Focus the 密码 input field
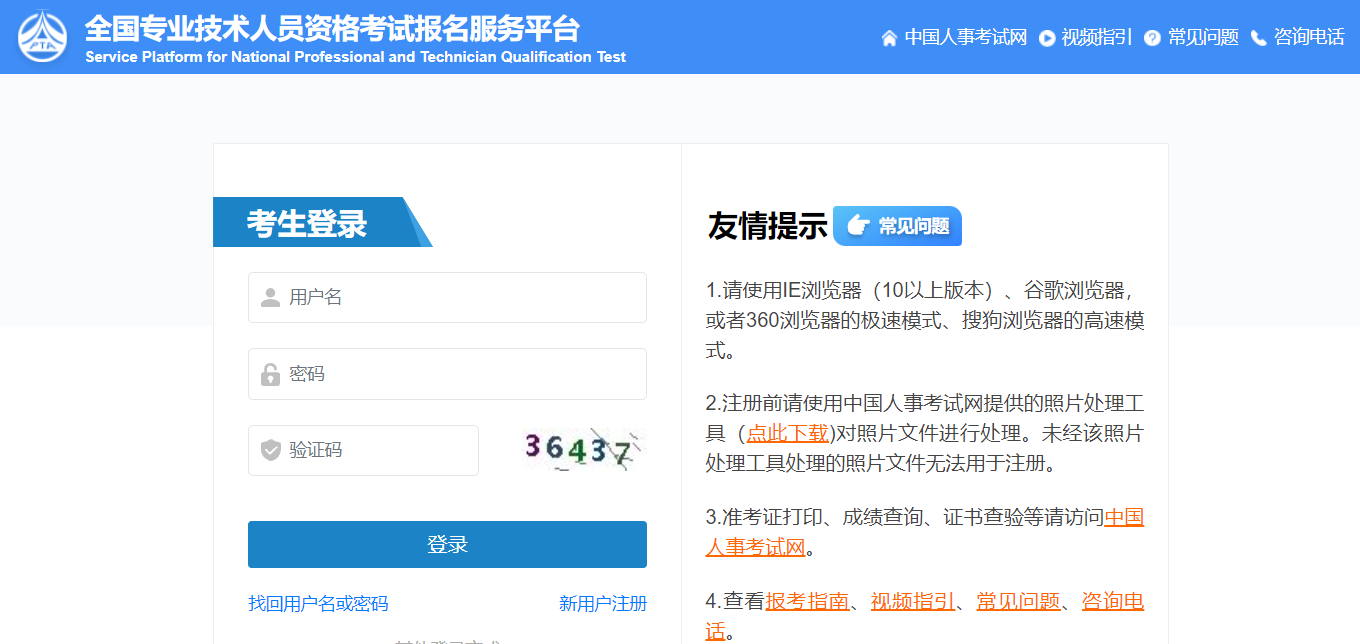Viewport: 1360px width, 644px height. point(460,375)
